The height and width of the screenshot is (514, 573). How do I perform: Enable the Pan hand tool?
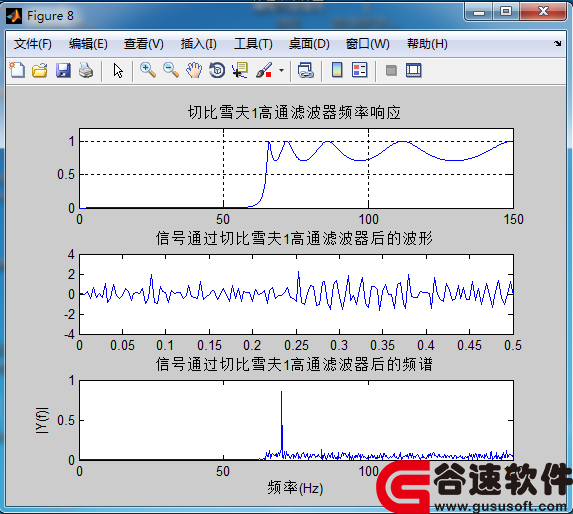tap(194, 70)
